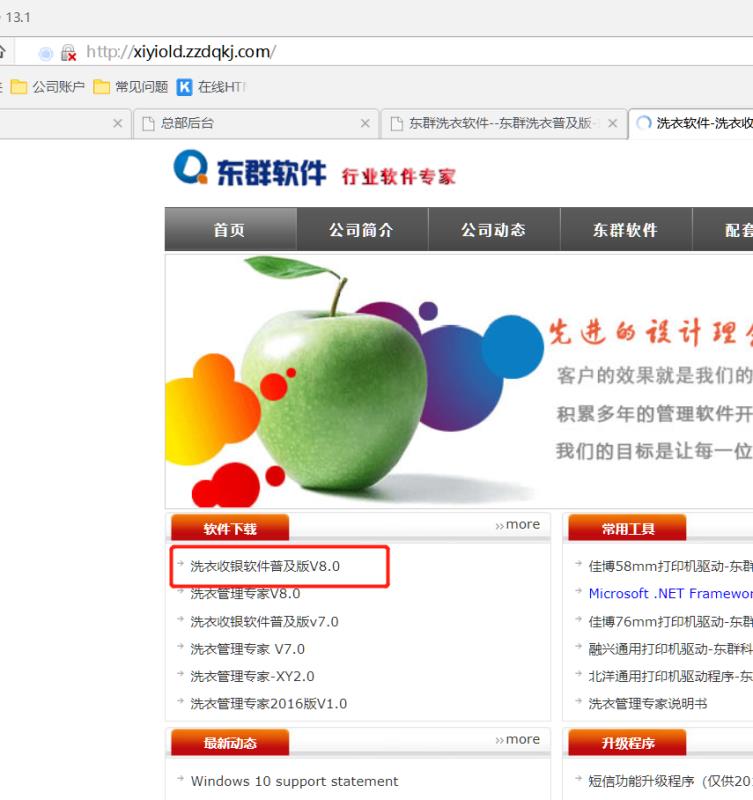Open the 公司简介 navigation menu item

coord(362,230)
